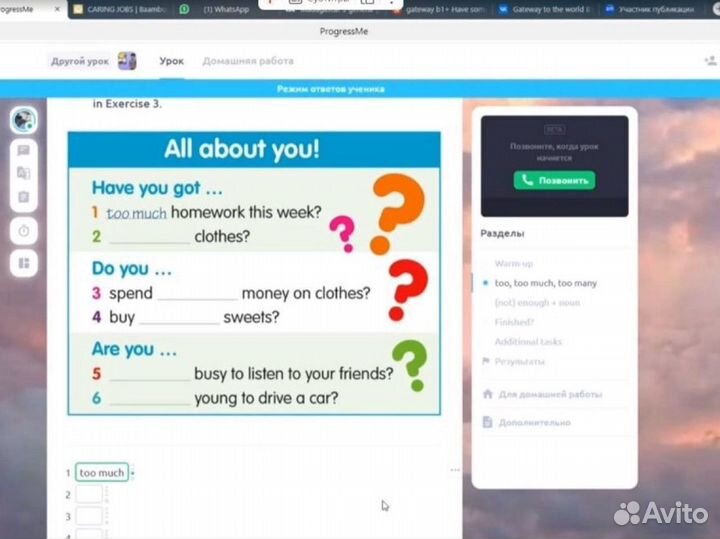Image resolution: width=720 pixels, height=539 pixels.
Task: Switch to the Урок tab
Action: coord(171,61)
